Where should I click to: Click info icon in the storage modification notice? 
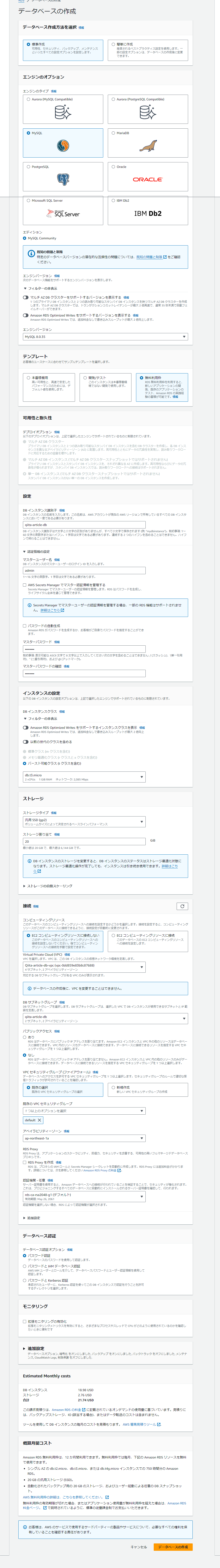click(29, 861)
